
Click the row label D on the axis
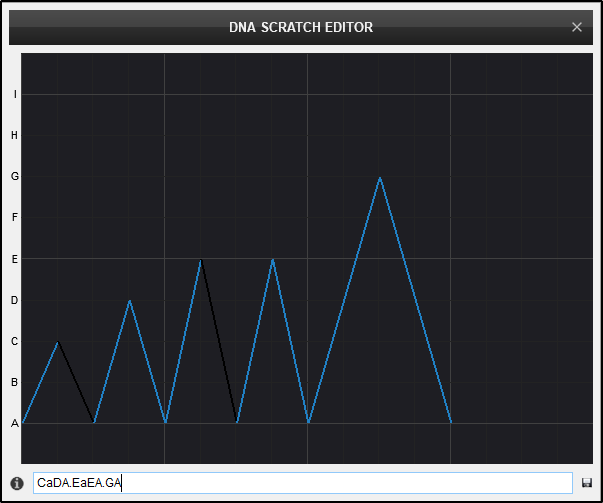point(15,300)
